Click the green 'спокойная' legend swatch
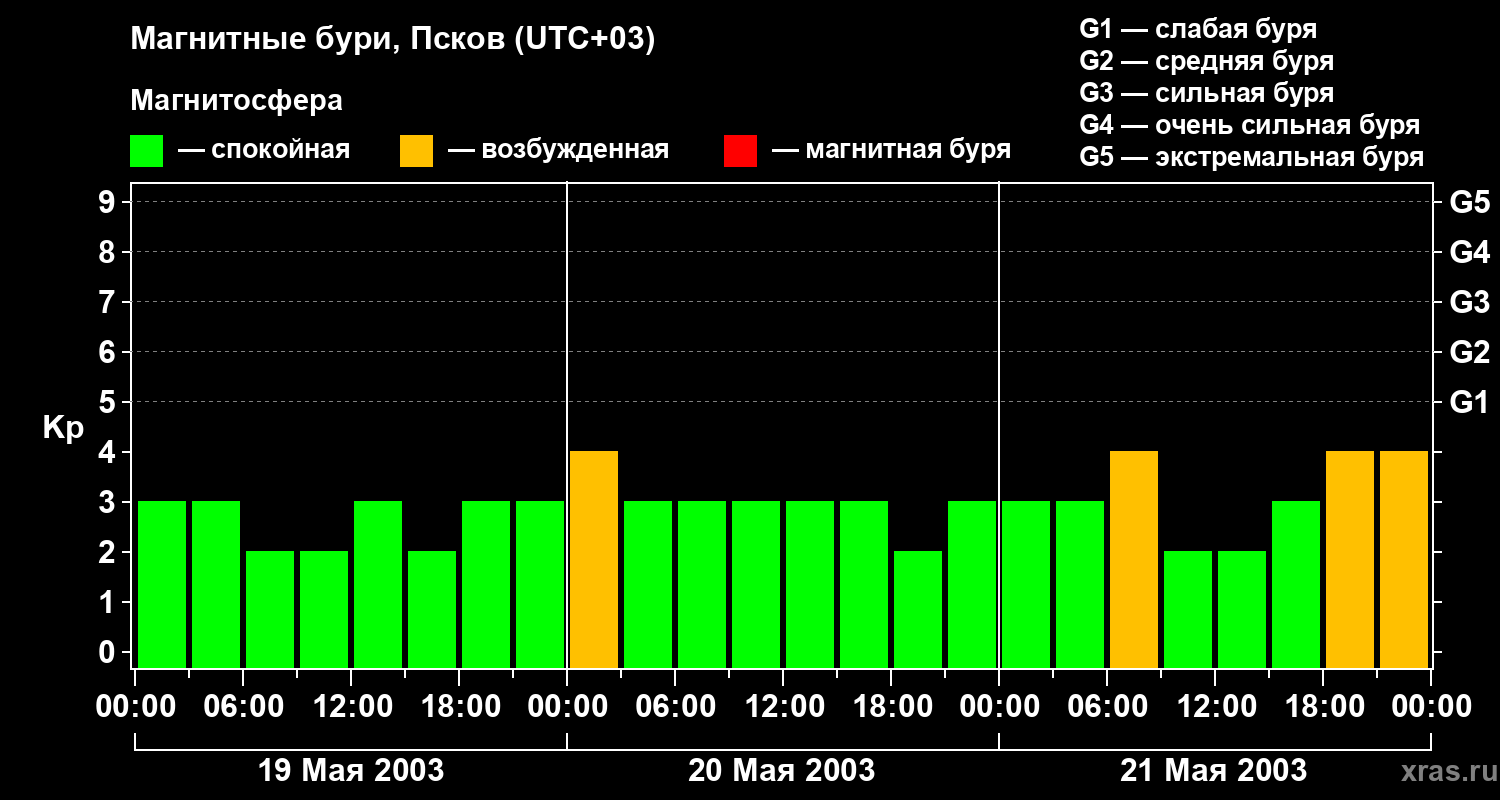 click(146, 151)
